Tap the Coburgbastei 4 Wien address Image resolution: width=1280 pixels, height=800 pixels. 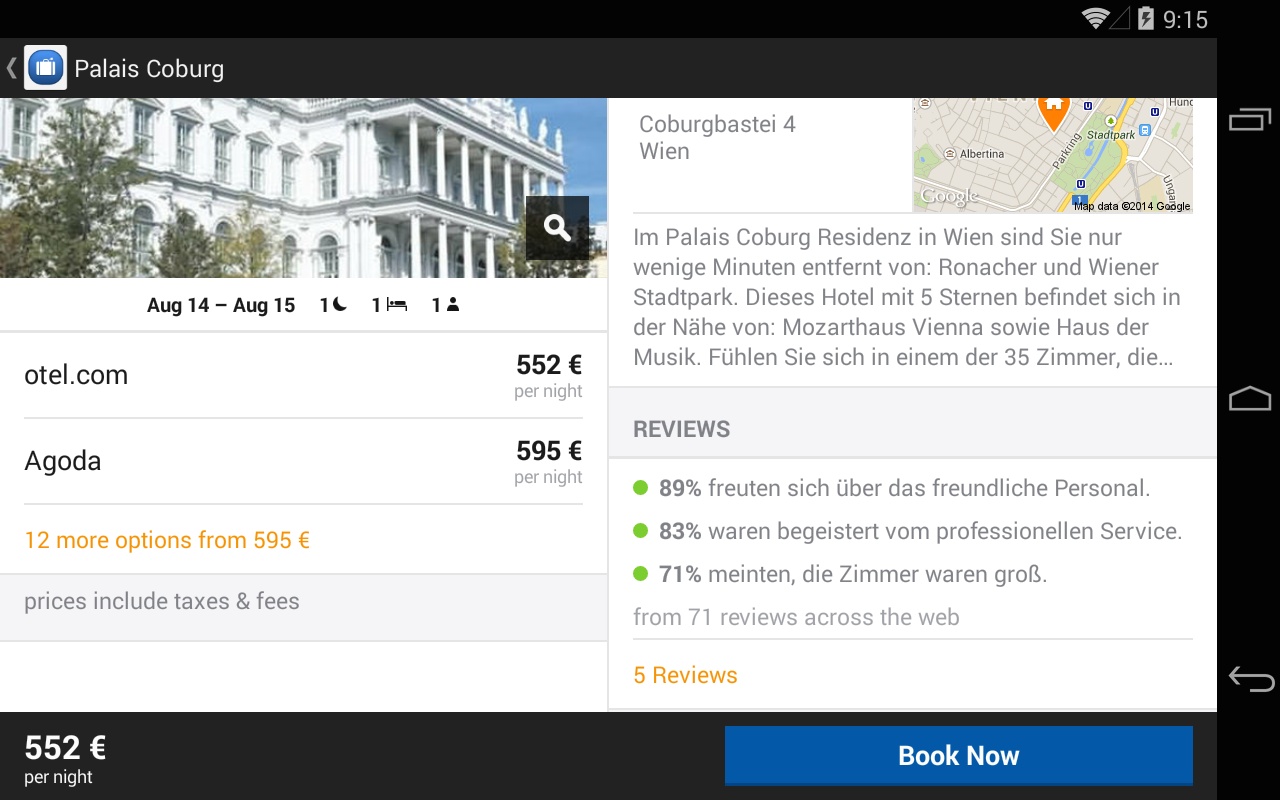click(717, 138)
